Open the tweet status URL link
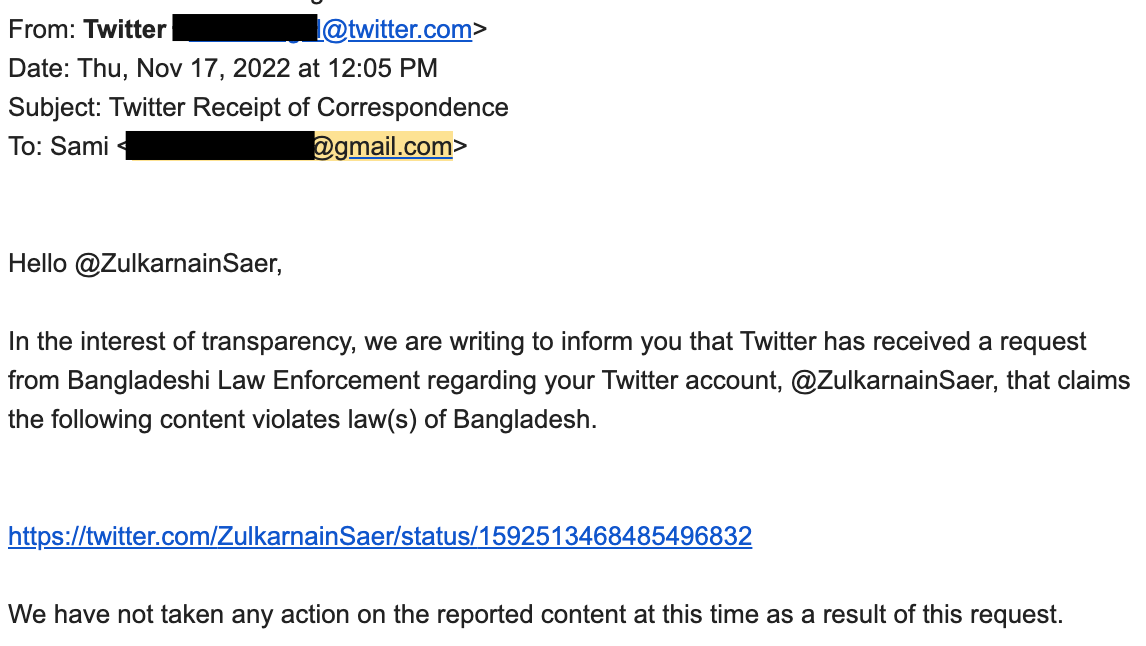Image resolution: width=1146 pixels, height=646 pixels. click(380, 536)
